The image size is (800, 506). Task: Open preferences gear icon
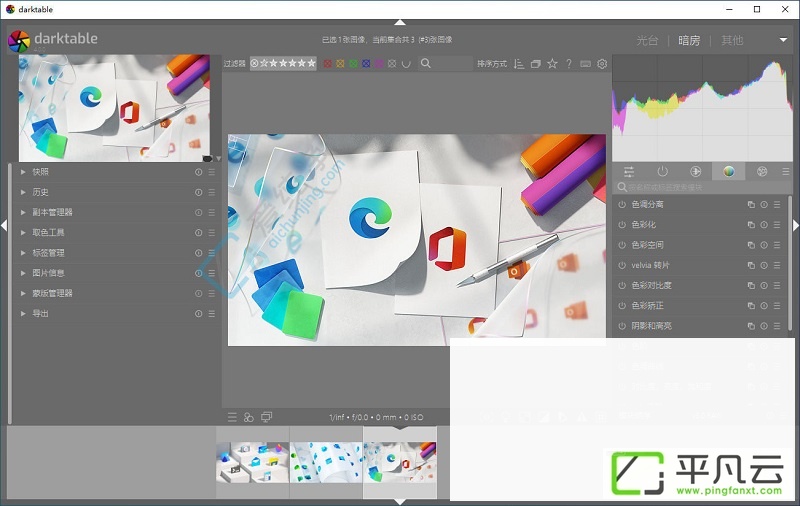(602, 64)
